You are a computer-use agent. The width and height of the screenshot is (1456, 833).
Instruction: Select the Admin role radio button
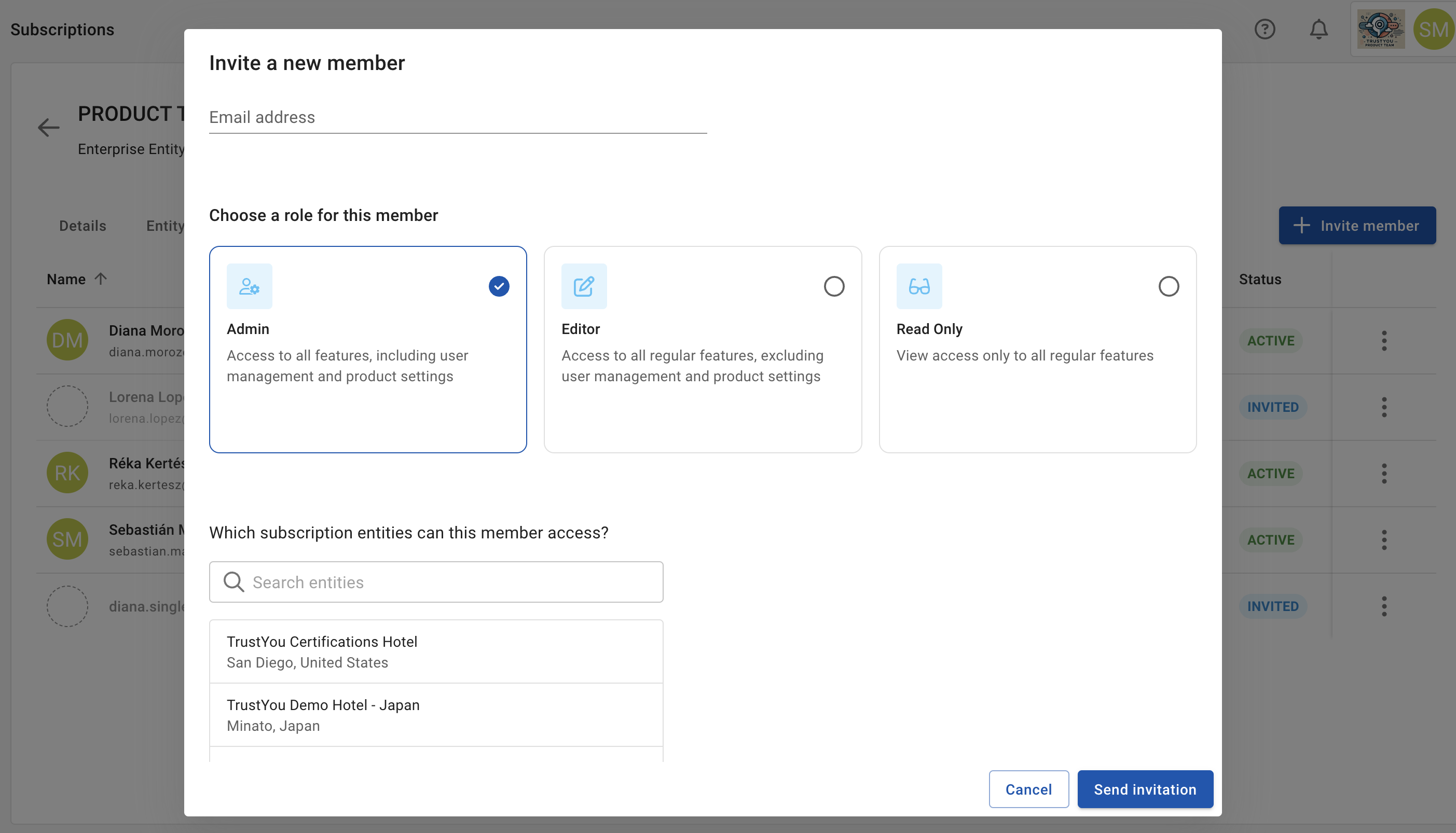pyautogui.click(x=499, y=286)
